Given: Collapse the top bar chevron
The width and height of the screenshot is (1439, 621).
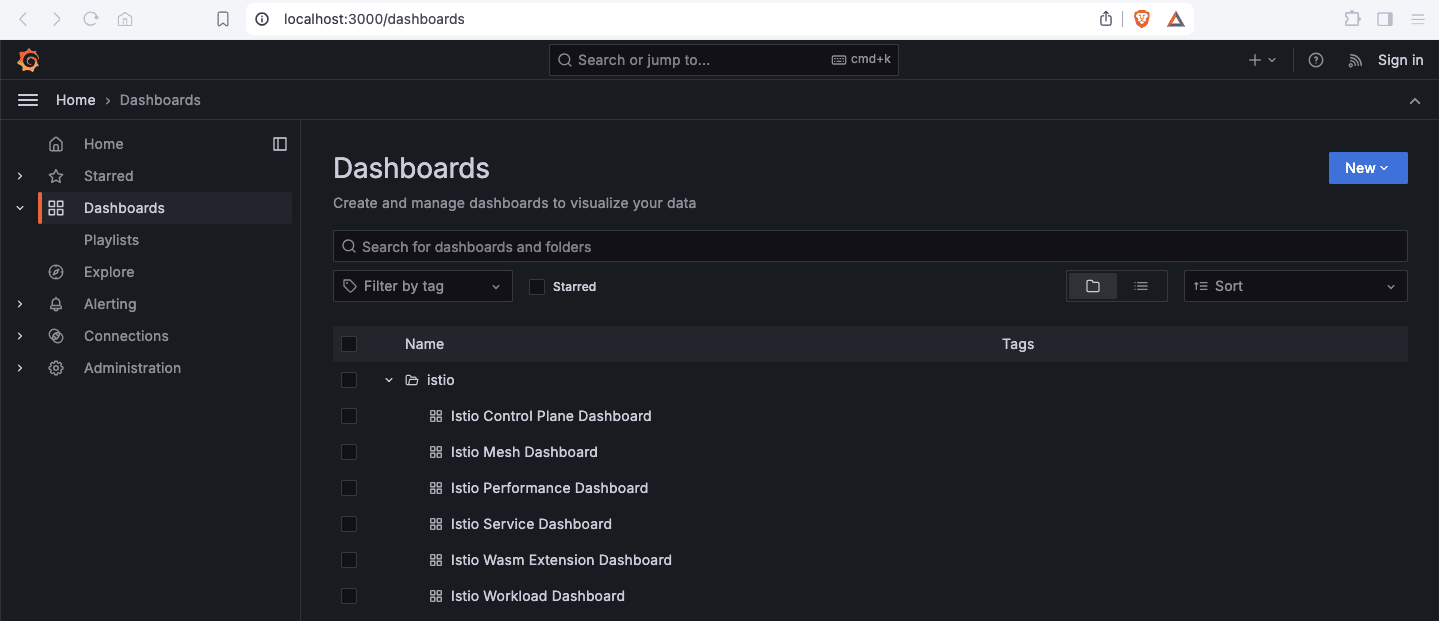Looking at the screenshot, I should (1415, 100).
